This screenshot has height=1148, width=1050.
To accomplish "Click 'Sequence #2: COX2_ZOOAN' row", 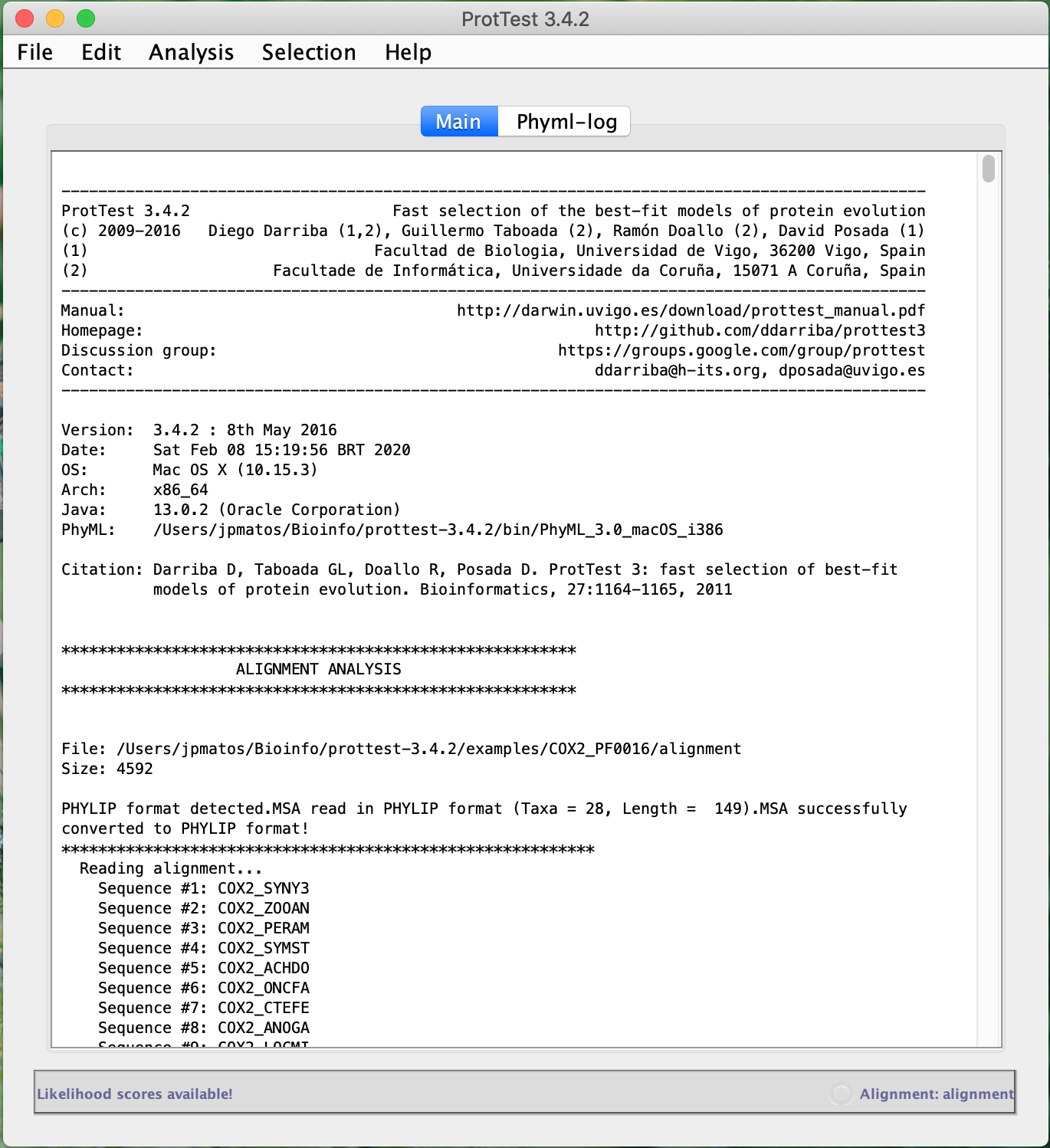I will (204, 908).
